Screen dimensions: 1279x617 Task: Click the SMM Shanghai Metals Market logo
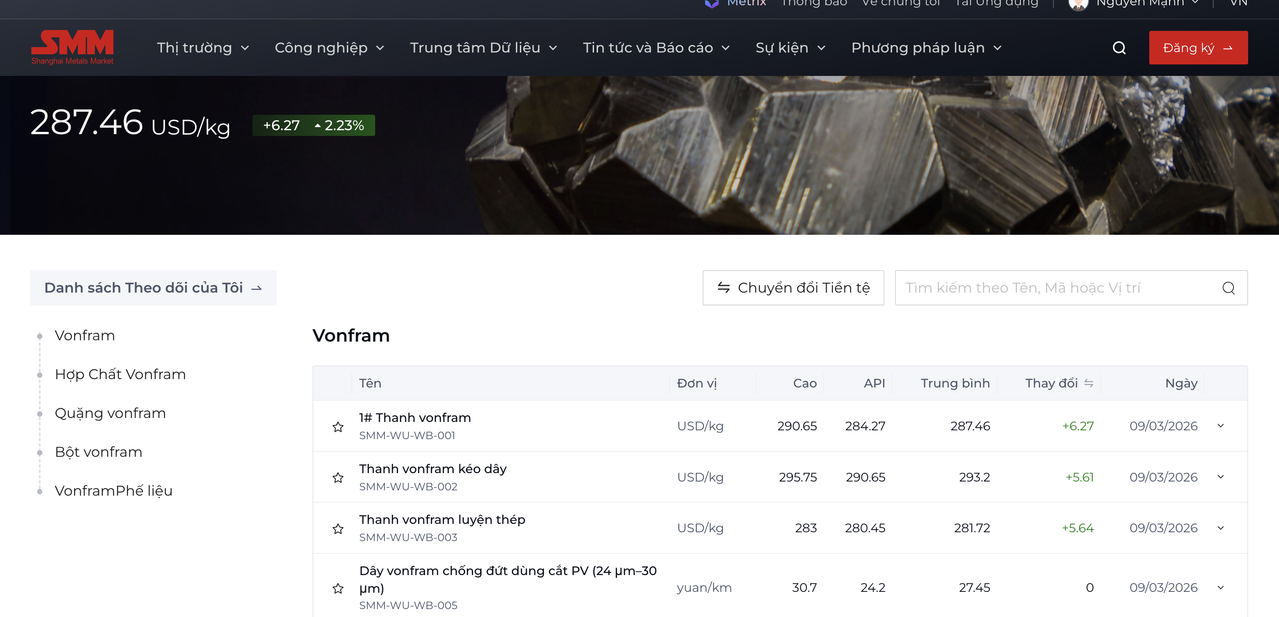pyautogui.click(x=72, y=47)
